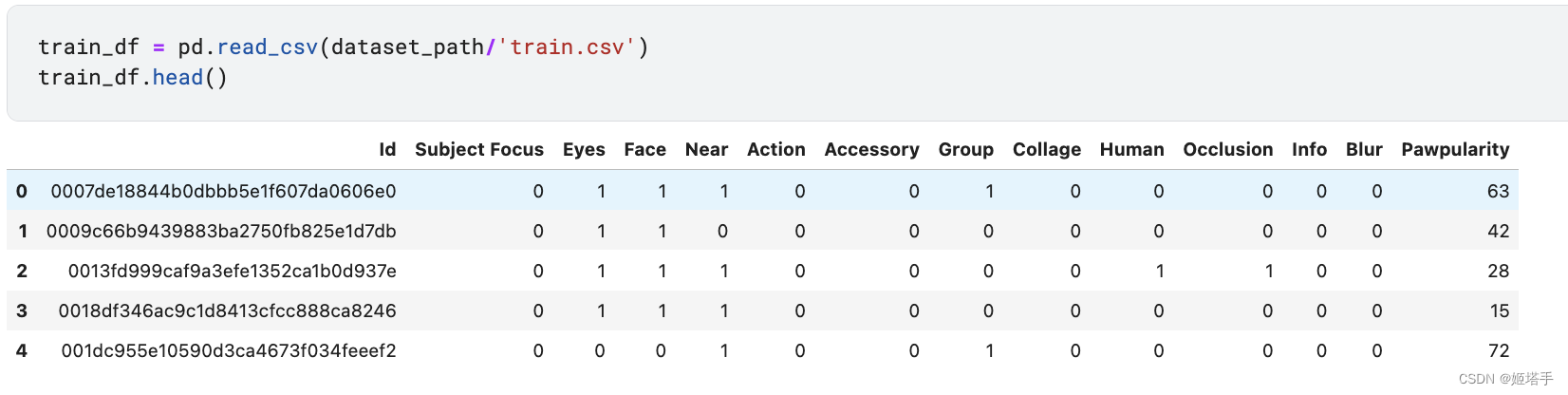Select the Occlusion column header
The height and width of the screenshot is (395, 1568).
pyautogui.click(x=1227, y=150)
